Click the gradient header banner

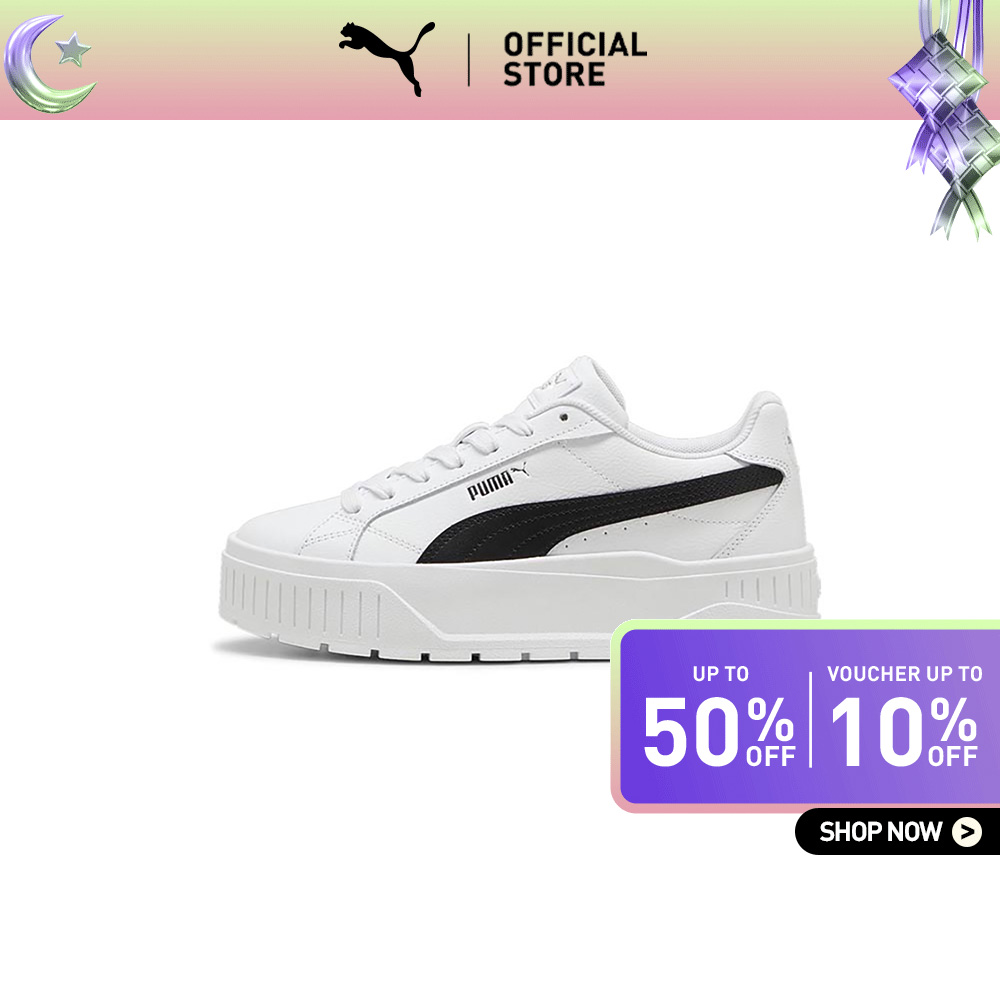(500, 60)
